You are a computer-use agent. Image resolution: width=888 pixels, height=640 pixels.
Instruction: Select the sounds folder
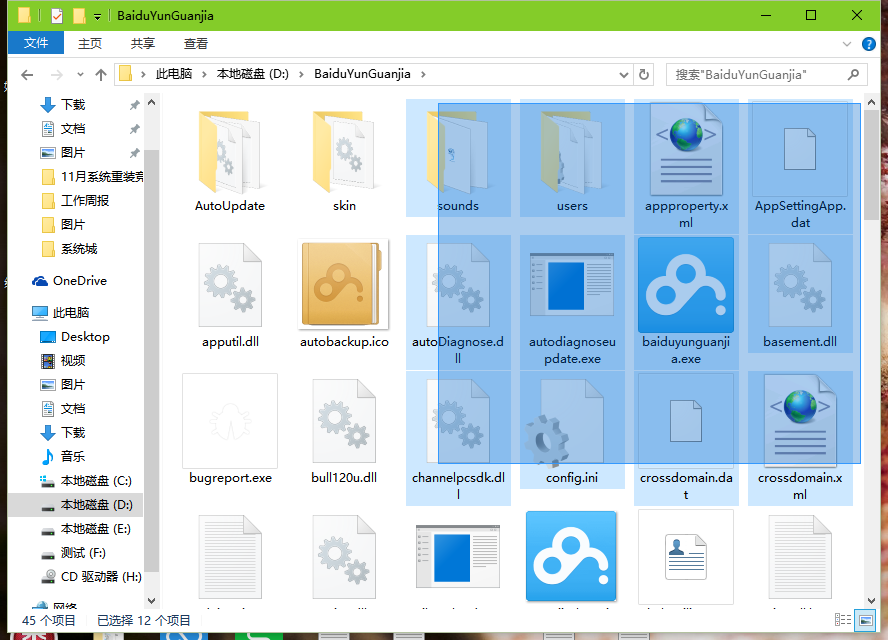[x=458, y=158]
